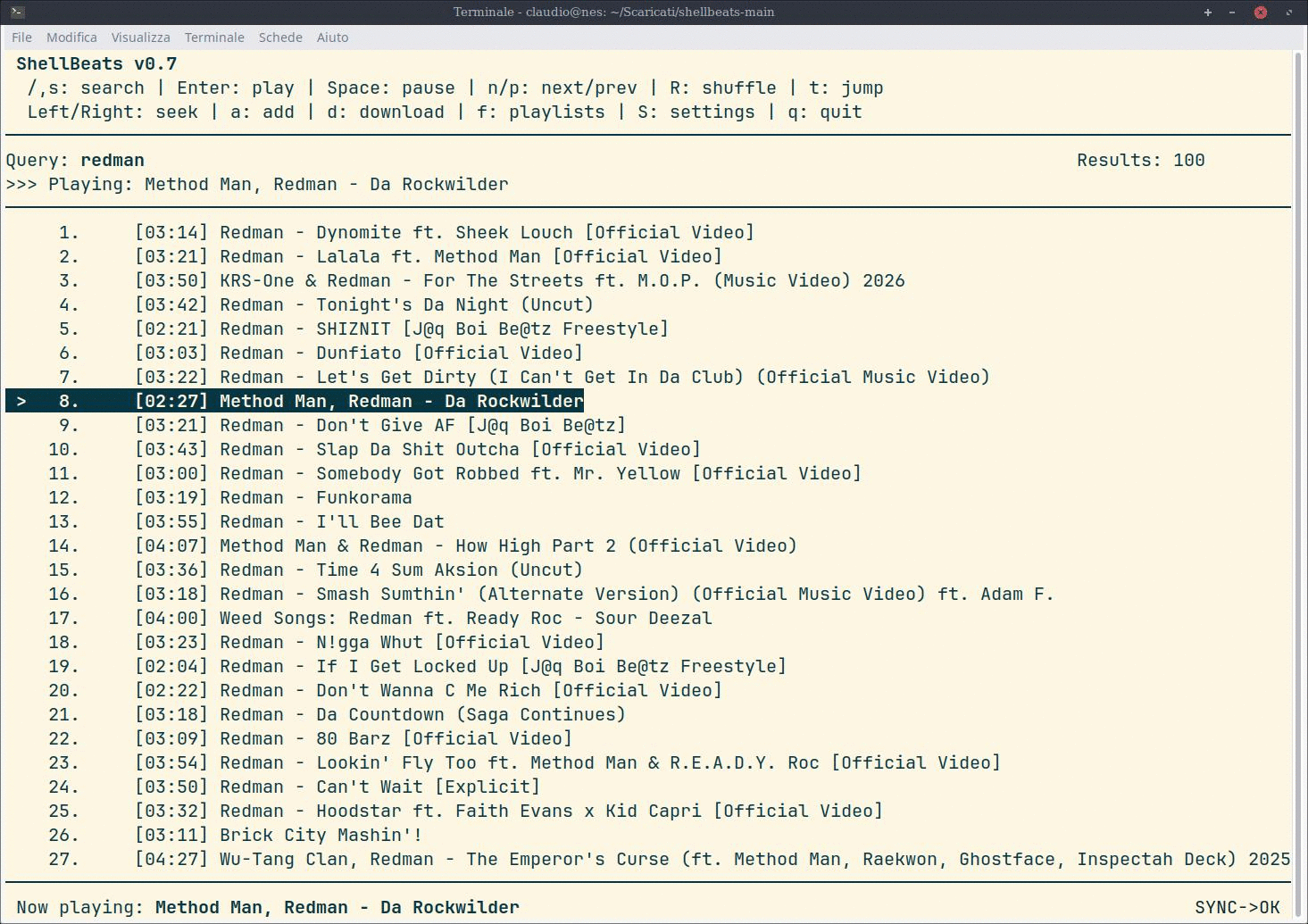Click the 'Left/Right: seek' shortcut hint

(112, 112)
